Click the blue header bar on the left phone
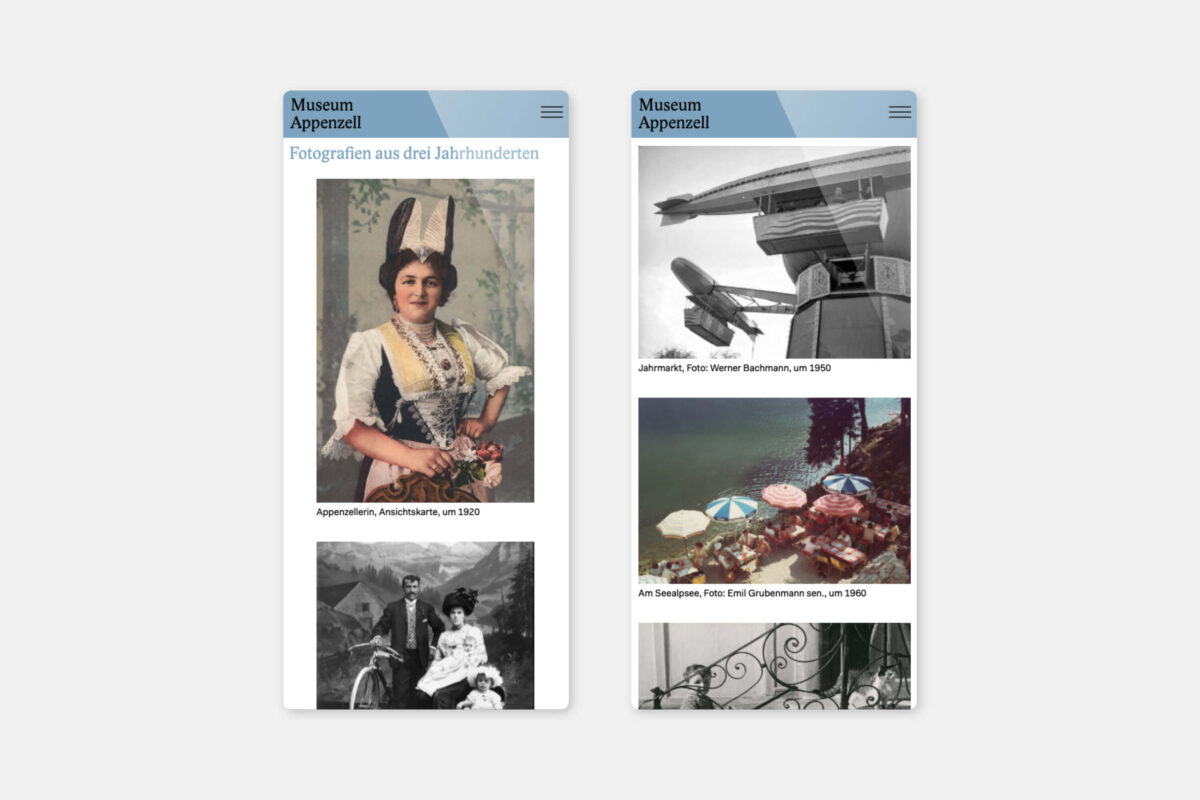This screenshot has height=800, width=1200. [425, 114]
